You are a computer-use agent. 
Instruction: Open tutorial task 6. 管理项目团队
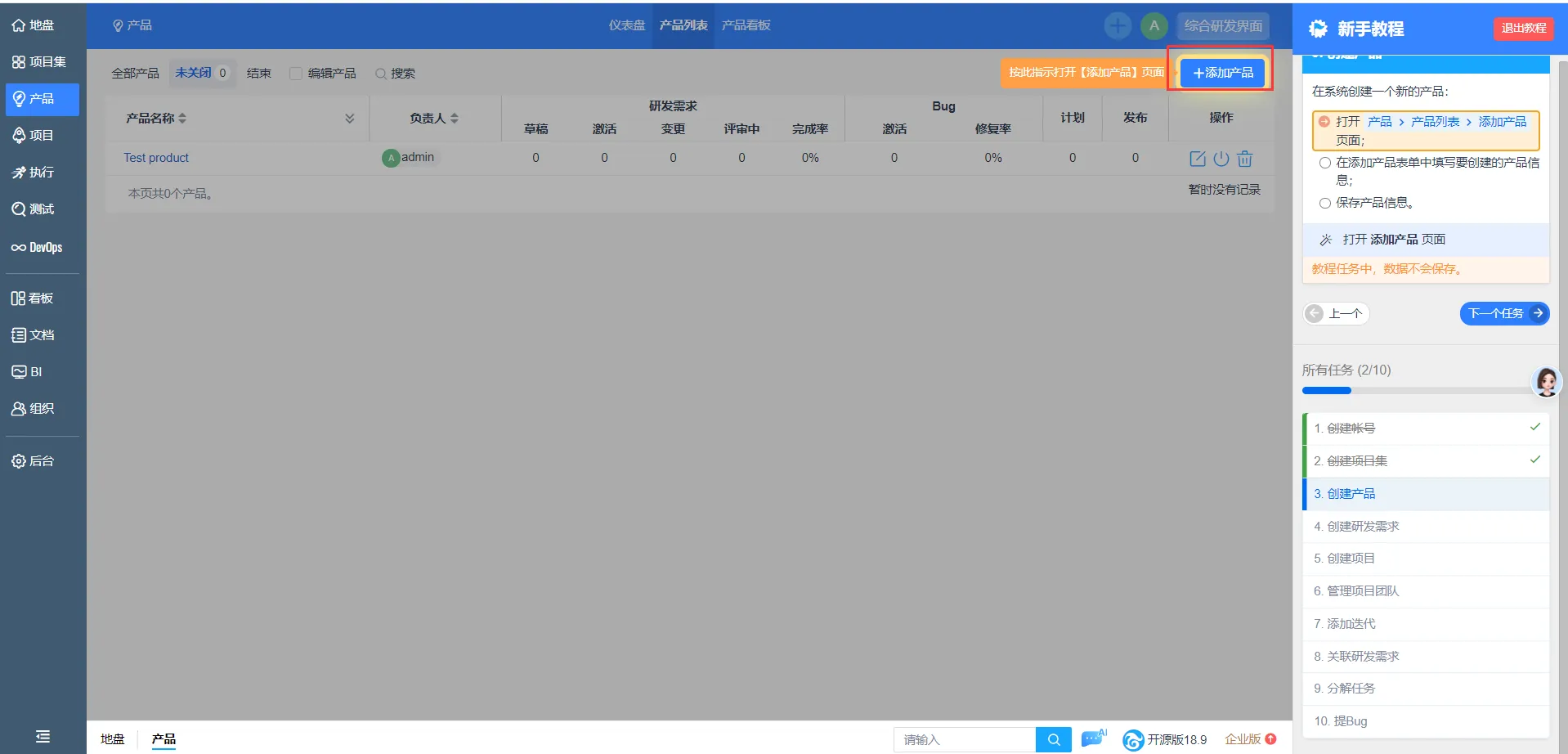[x=1426, y=591]
